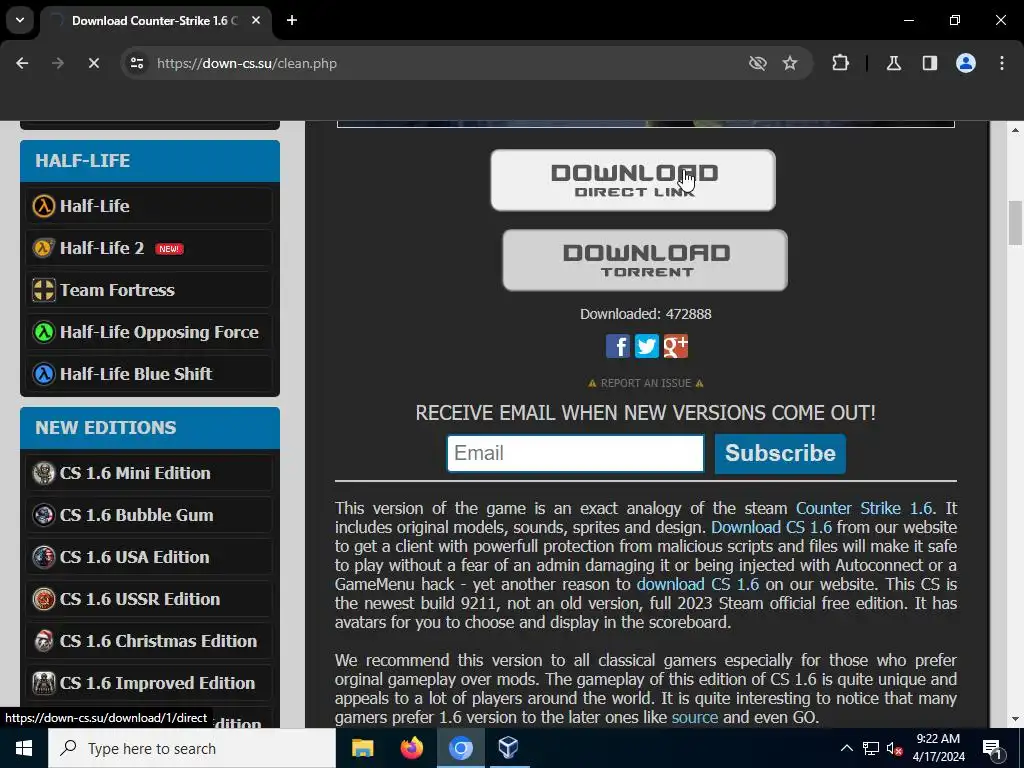
Task: Share on Google Plus icon
Action: click(676, 346)
